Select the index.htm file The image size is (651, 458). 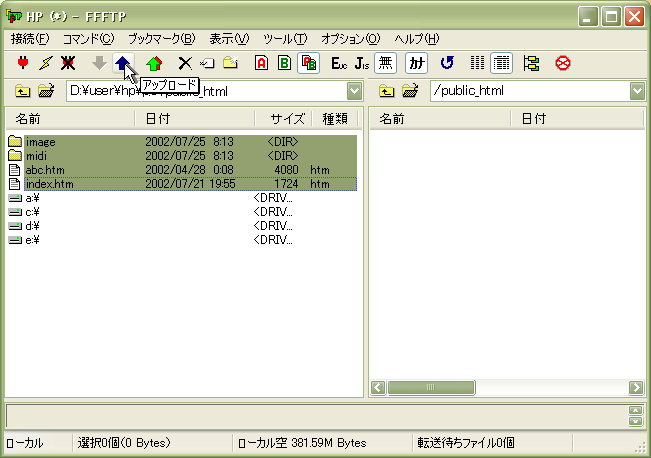point(50,184)
